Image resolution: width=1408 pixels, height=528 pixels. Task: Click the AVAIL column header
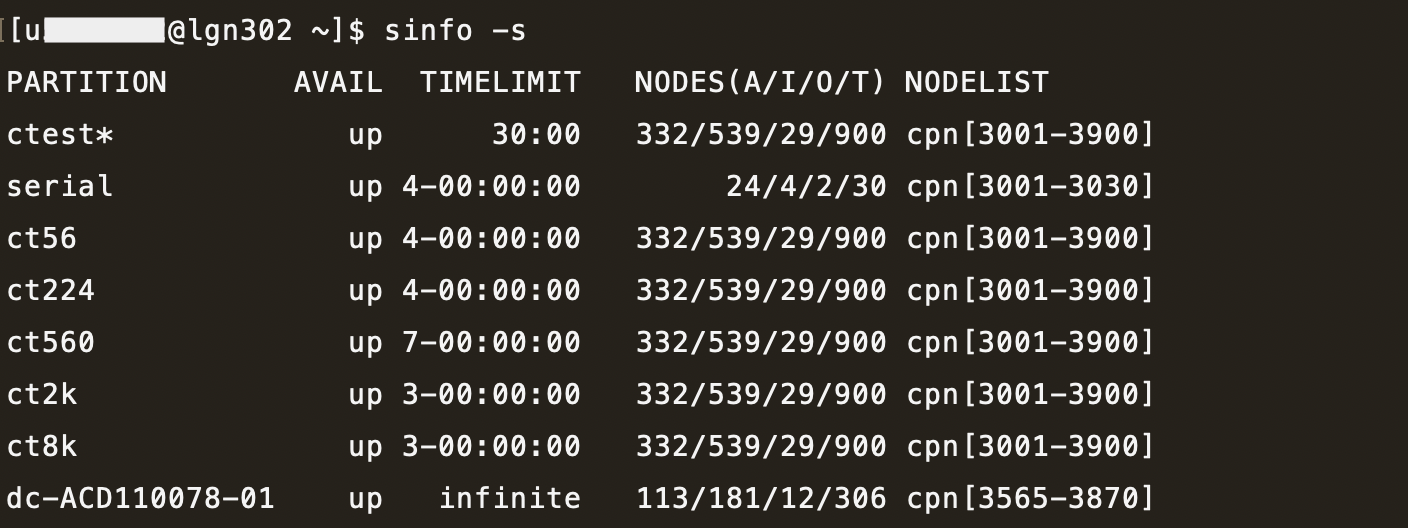338,82
